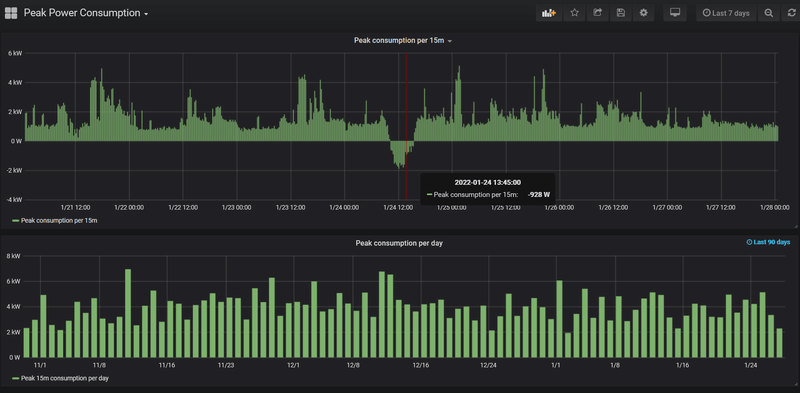Click the 1/24 label in daily chart

tap(750, 365)
